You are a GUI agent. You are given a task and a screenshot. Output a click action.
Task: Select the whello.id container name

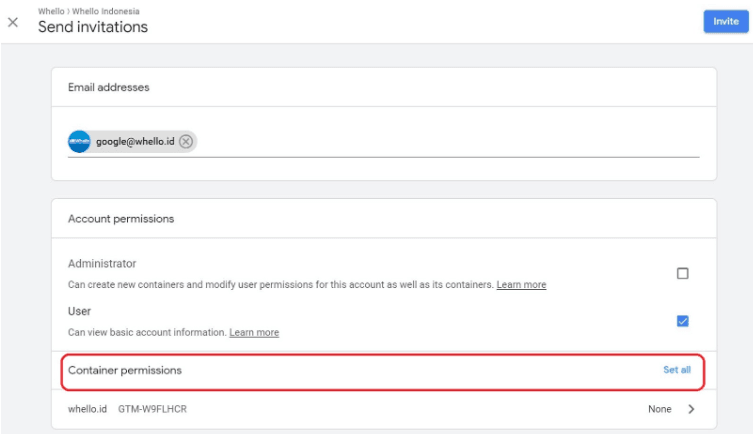tap(87, 409)
